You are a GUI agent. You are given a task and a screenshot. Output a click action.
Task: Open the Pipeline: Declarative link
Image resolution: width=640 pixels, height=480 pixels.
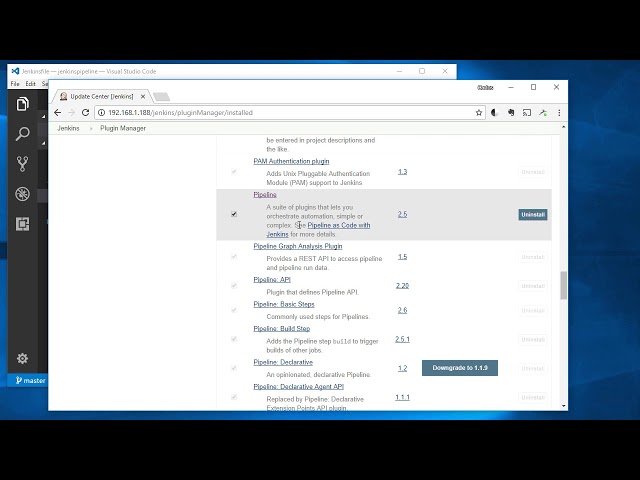click(x=283, y=362)
